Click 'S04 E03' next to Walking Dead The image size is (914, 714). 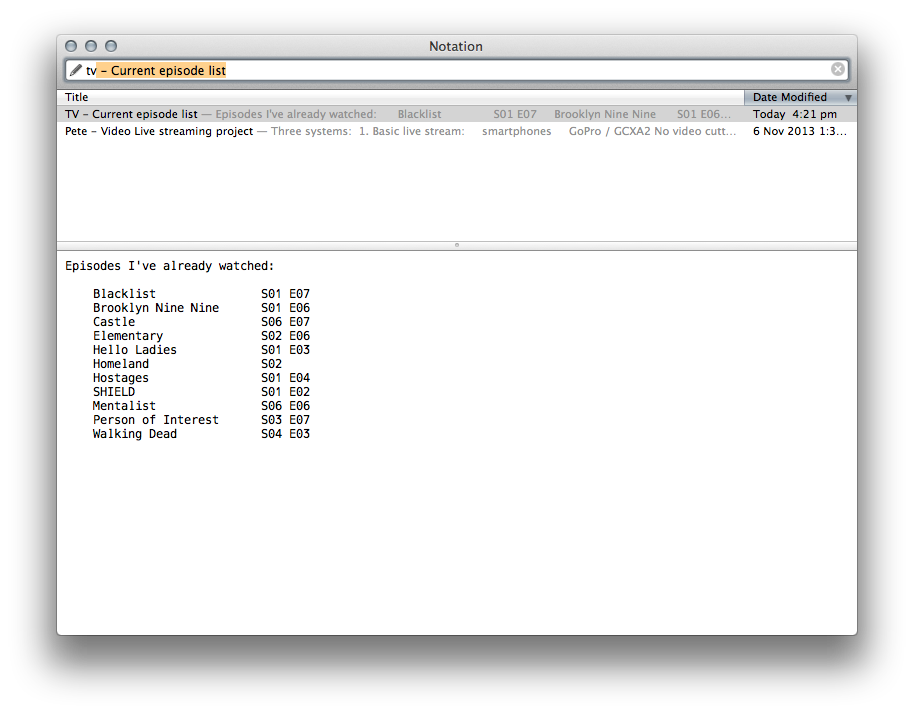click(286, 434)
